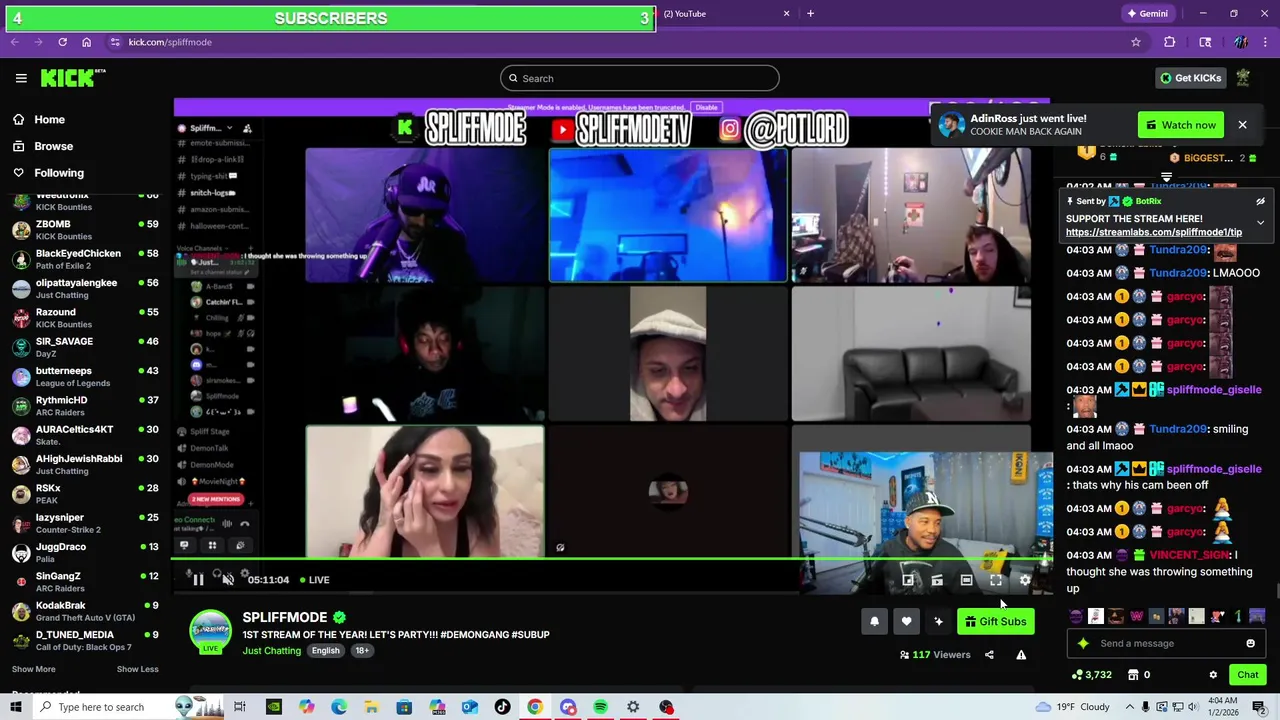This screenshot has height=720, width=1280.
Task: Go to browser home page
Action: pos(87,42)
